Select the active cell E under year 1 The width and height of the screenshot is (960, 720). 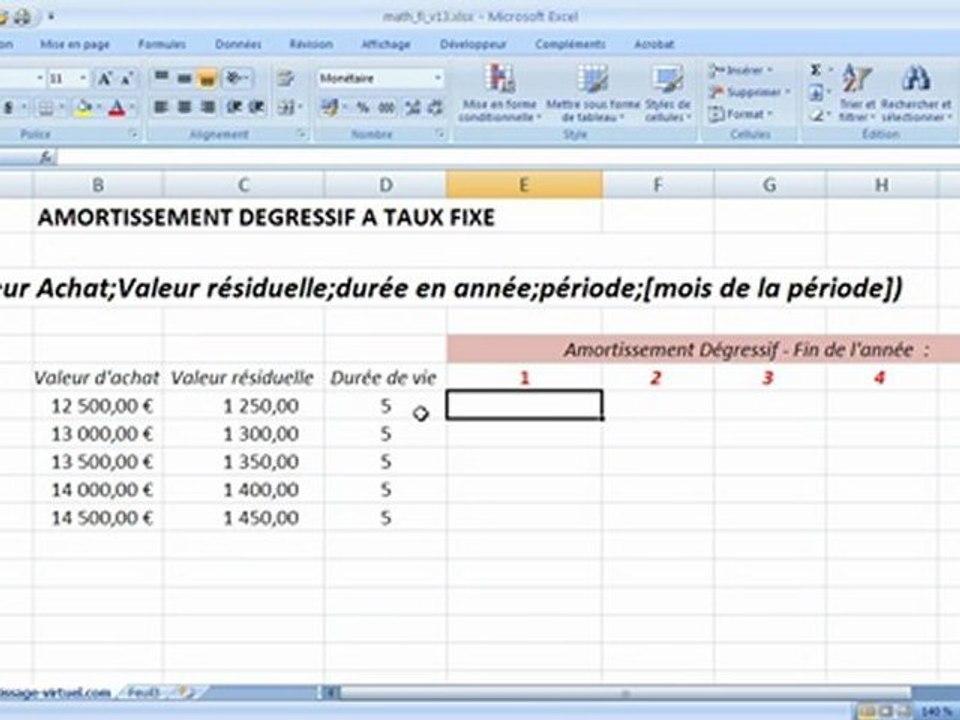(x=524, y=405)
